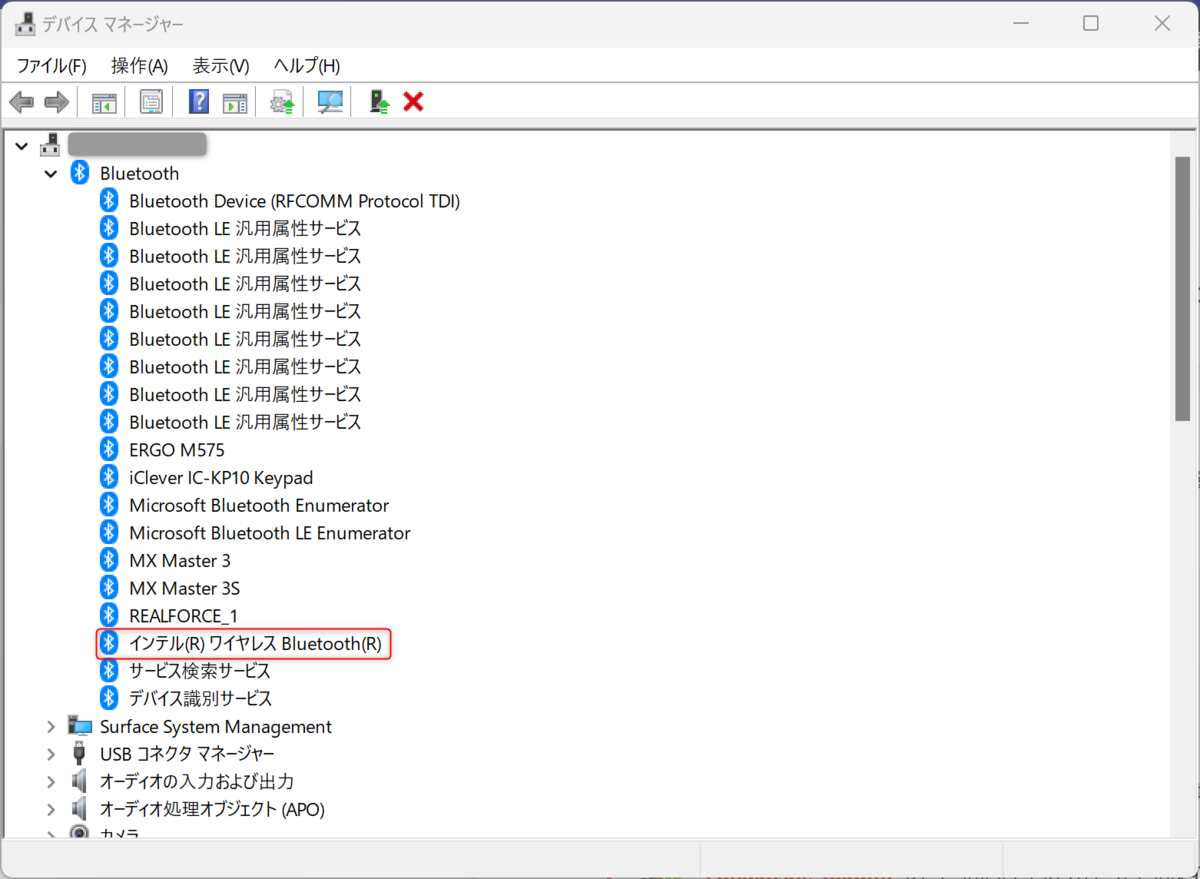Click the Surface System Management device icon
The height and width of the screenshot is (879, 1200).
[79, 726]
